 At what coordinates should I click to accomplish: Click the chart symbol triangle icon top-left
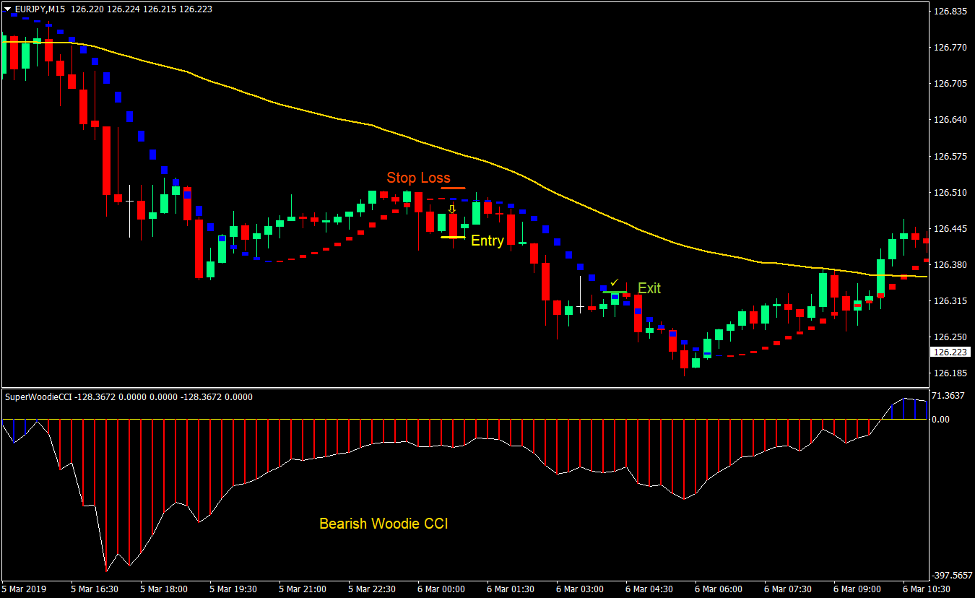point(8,8)
